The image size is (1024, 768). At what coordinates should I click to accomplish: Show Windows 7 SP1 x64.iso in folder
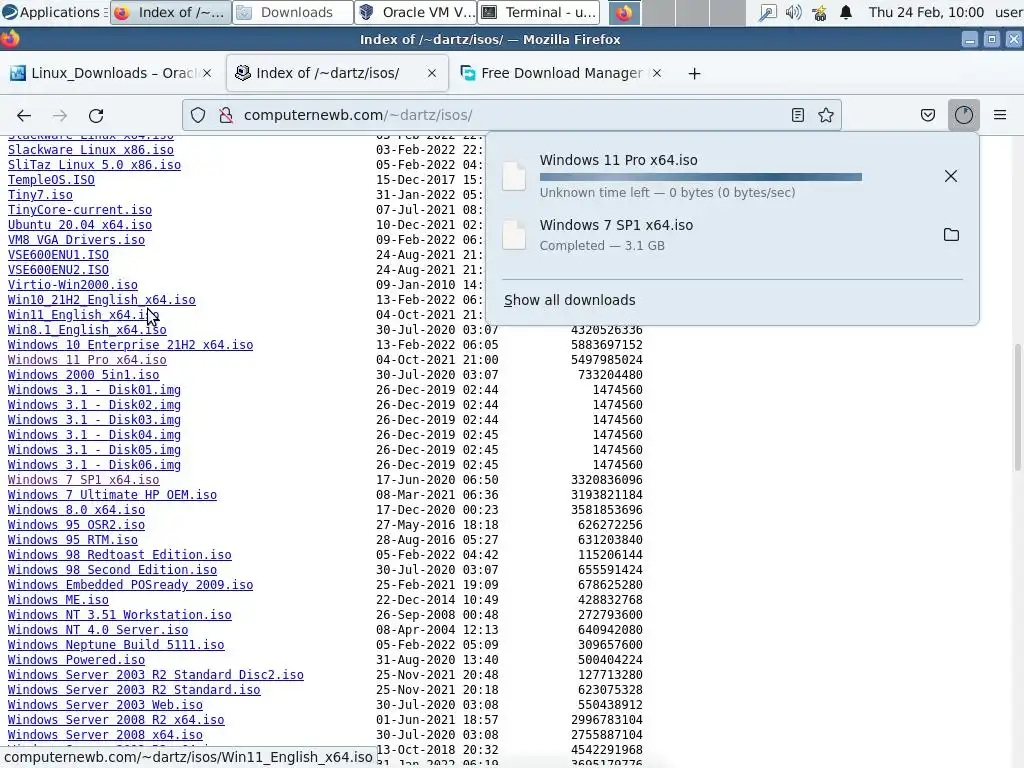coord(951,235)
